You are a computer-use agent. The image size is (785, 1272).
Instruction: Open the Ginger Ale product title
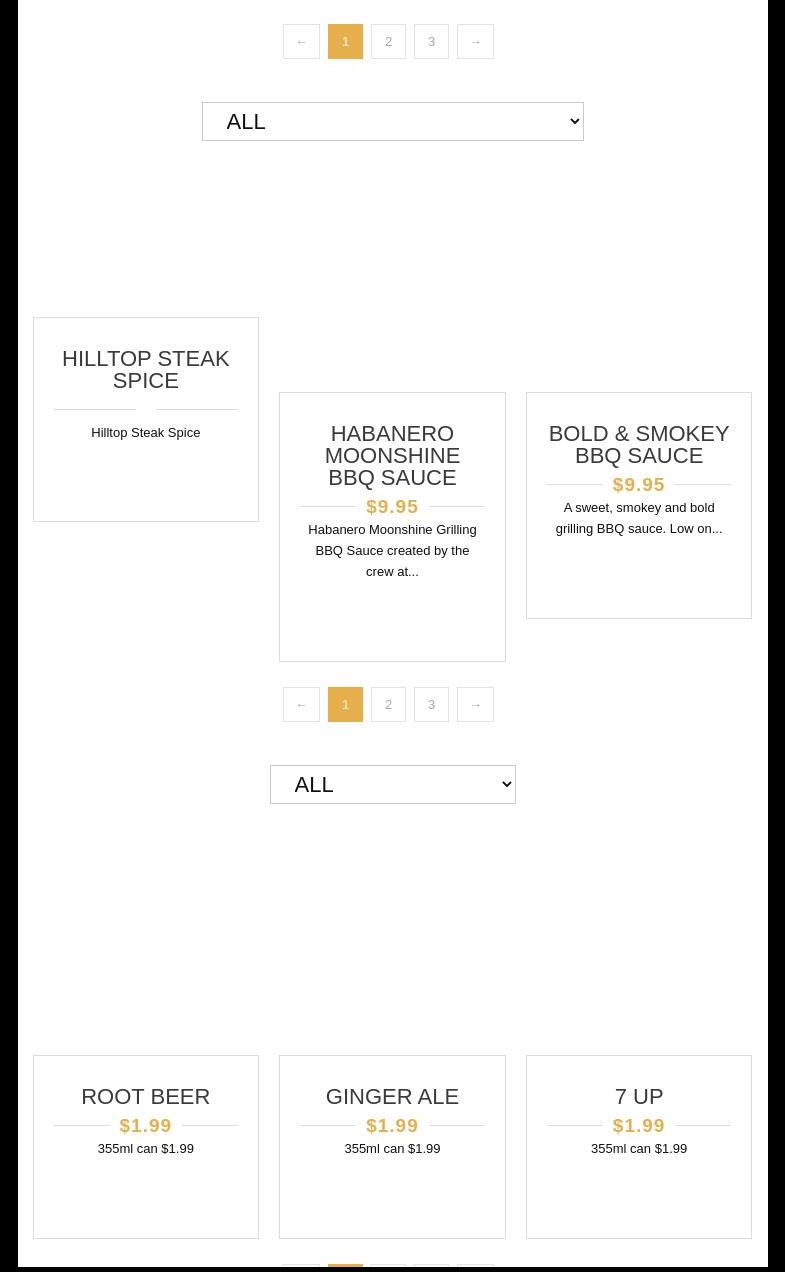(x=392, y=1096)
